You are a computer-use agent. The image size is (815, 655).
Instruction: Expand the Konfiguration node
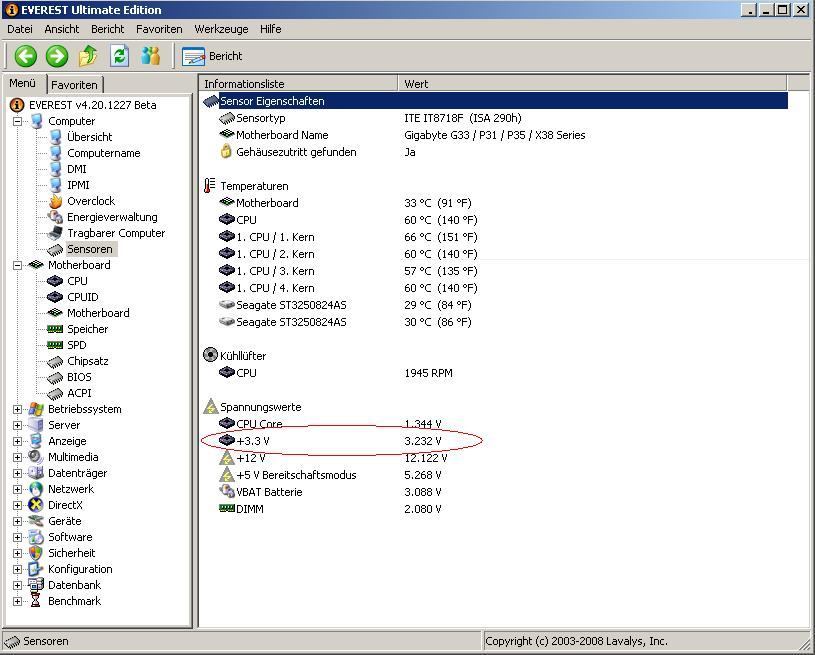click(x=18, y=569)
